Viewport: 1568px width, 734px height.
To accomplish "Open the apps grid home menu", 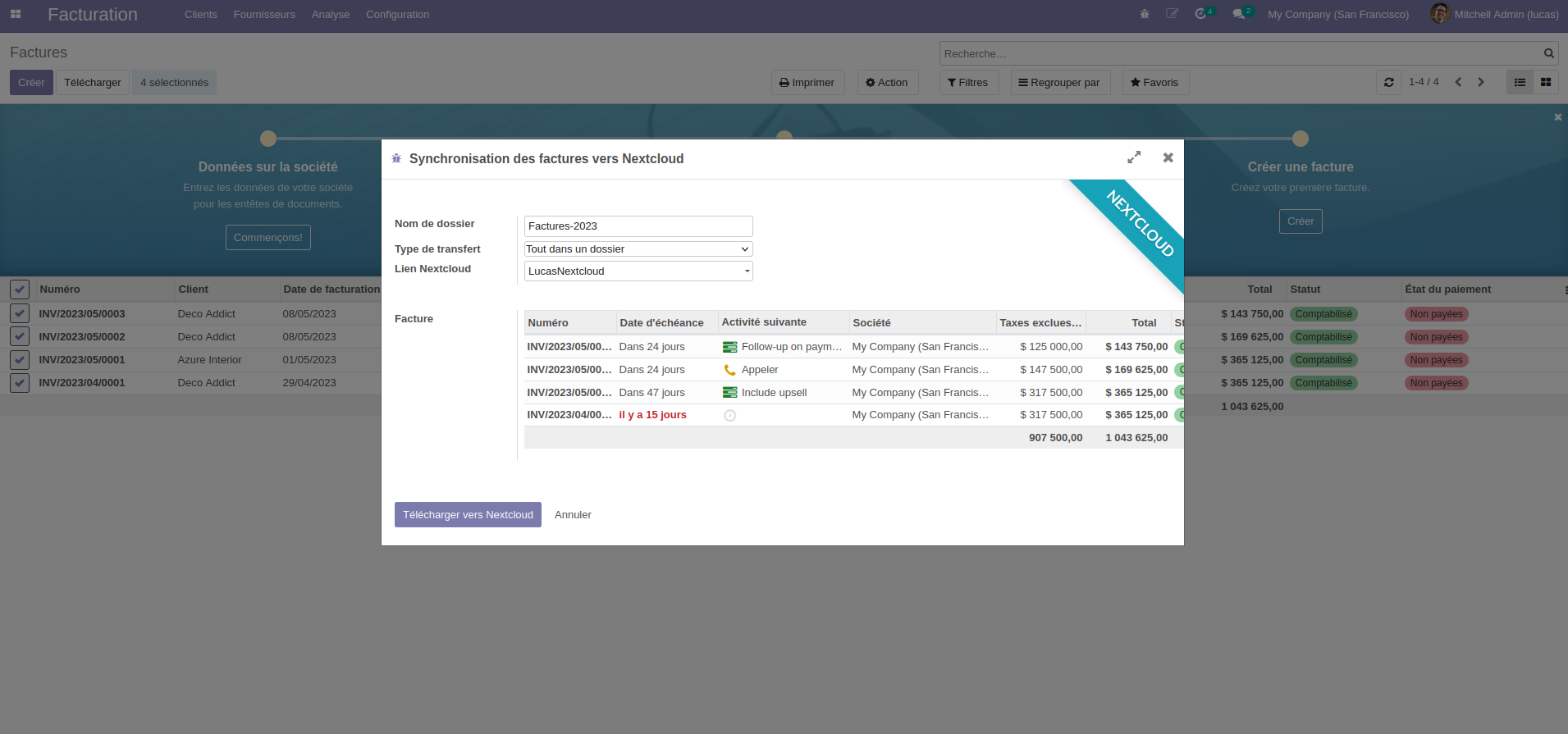I will [x=16, y=14].
